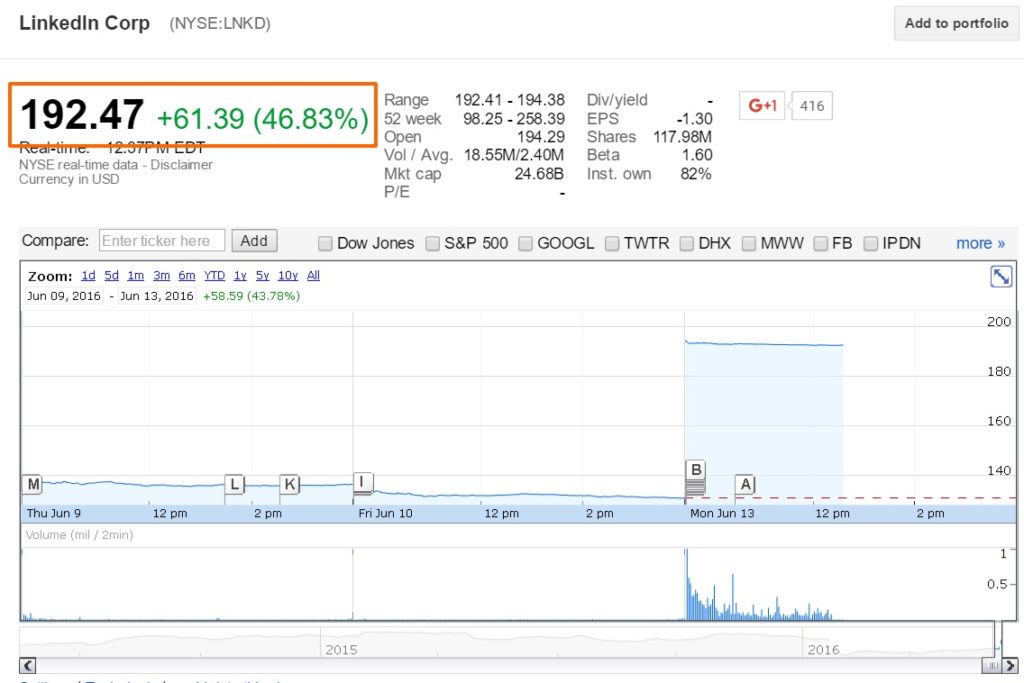Image resolution: width=1024 pixels, height=683 pixels.
Task: Click the Volume (mil / 2min) label
Action: [79, 535]
